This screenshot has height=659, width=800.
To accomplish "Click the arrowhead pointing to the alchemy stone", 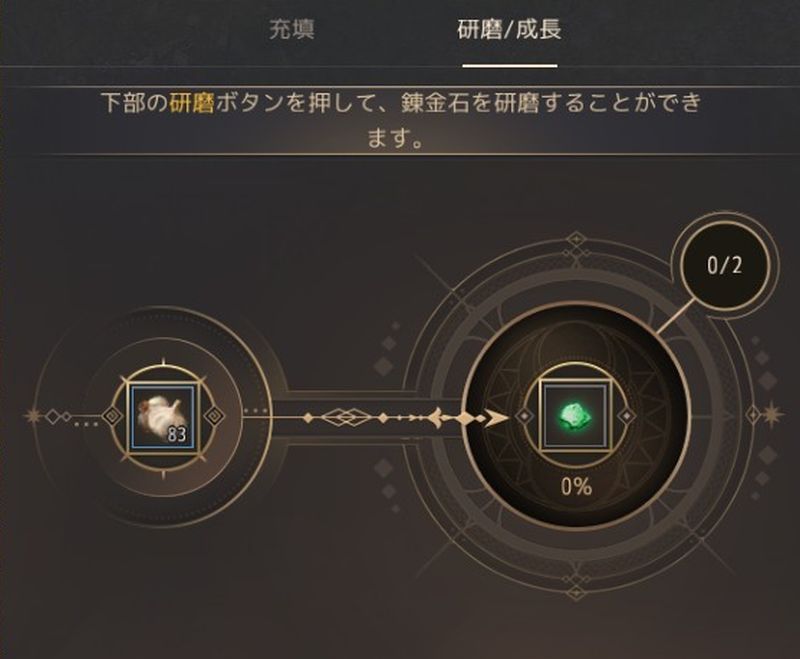I will click(494, 418).
